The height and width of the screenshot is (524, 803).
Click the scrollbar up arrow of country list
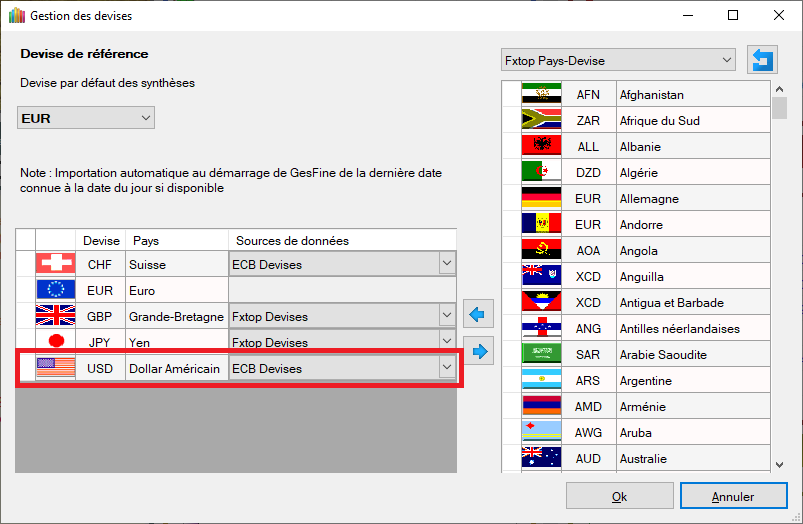[779, 89]
